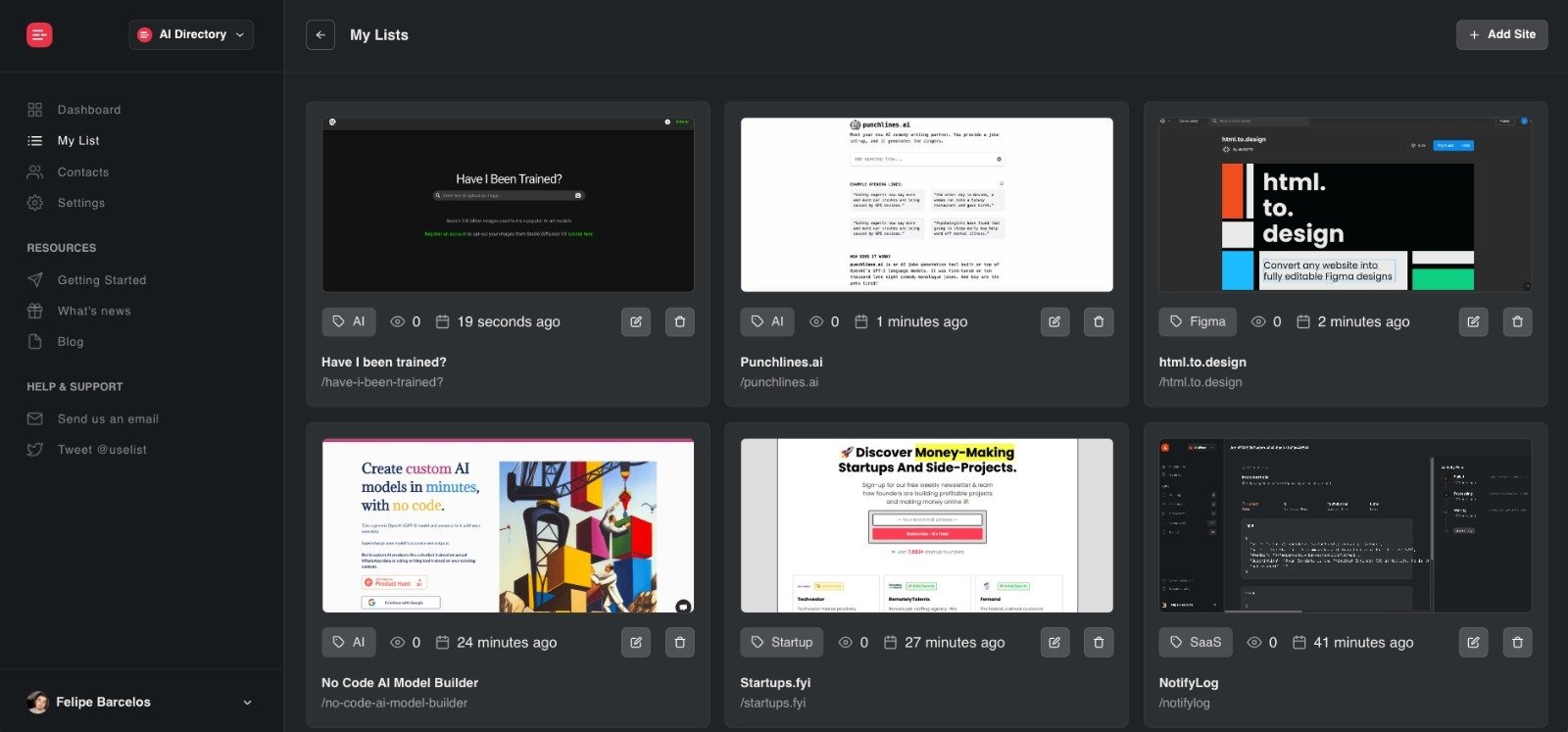Image resolution: width=1568 pixels, height=732 pixels.
Task: Click the red uselist logo icon
Action: click(39, 35)
